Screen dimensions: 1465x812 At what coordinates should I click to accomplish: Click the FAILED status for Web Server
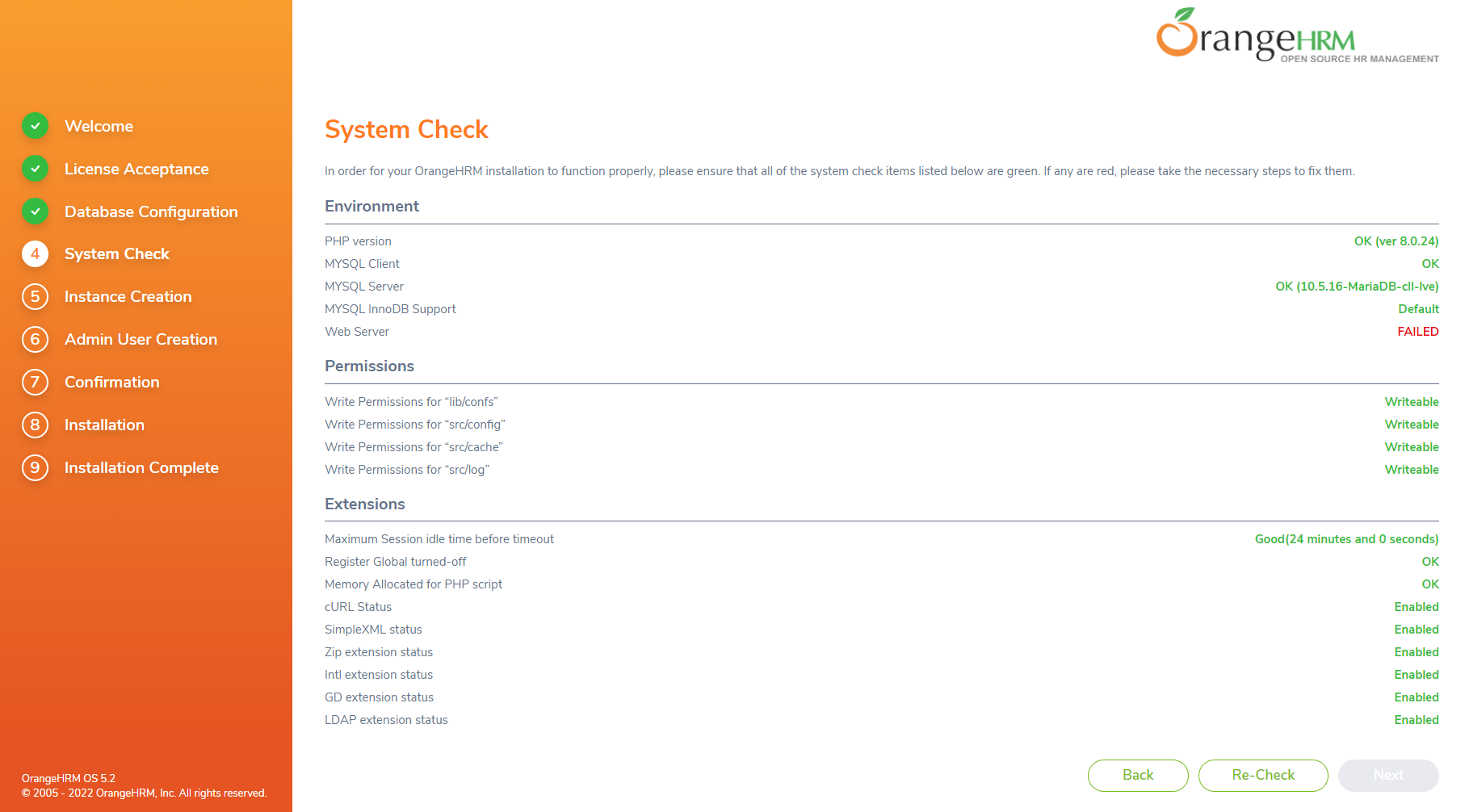(x=1418, y=331)
